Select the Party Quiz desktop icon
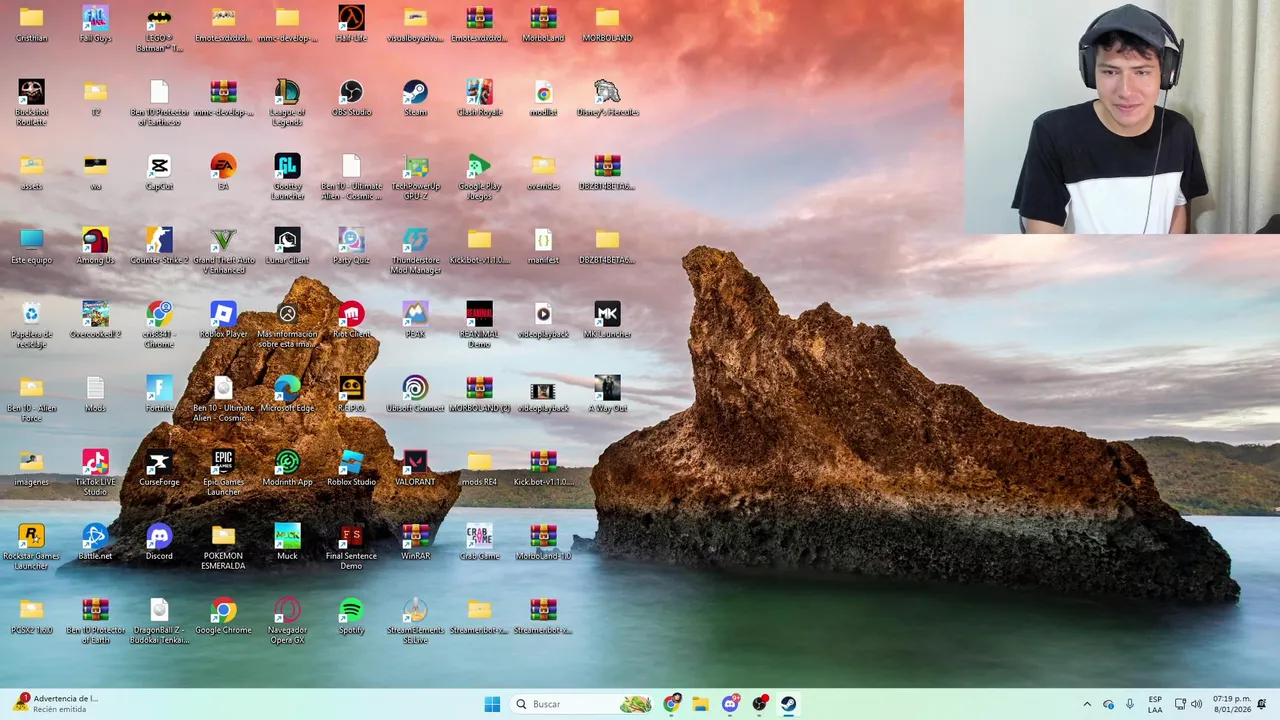The width and height of the screenshot is (1280, 720). 351,247
